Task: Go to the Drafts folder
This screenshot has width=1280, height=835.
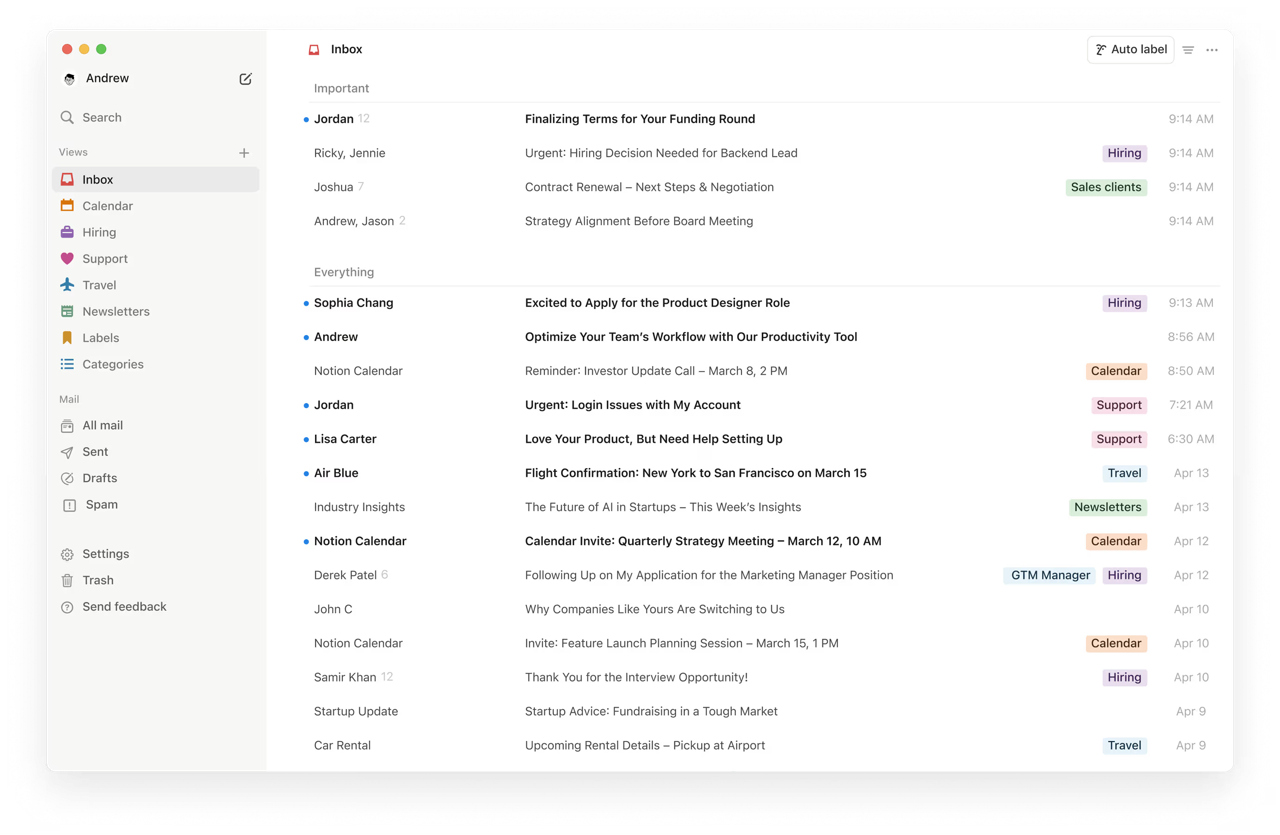Action: point(99,478)
